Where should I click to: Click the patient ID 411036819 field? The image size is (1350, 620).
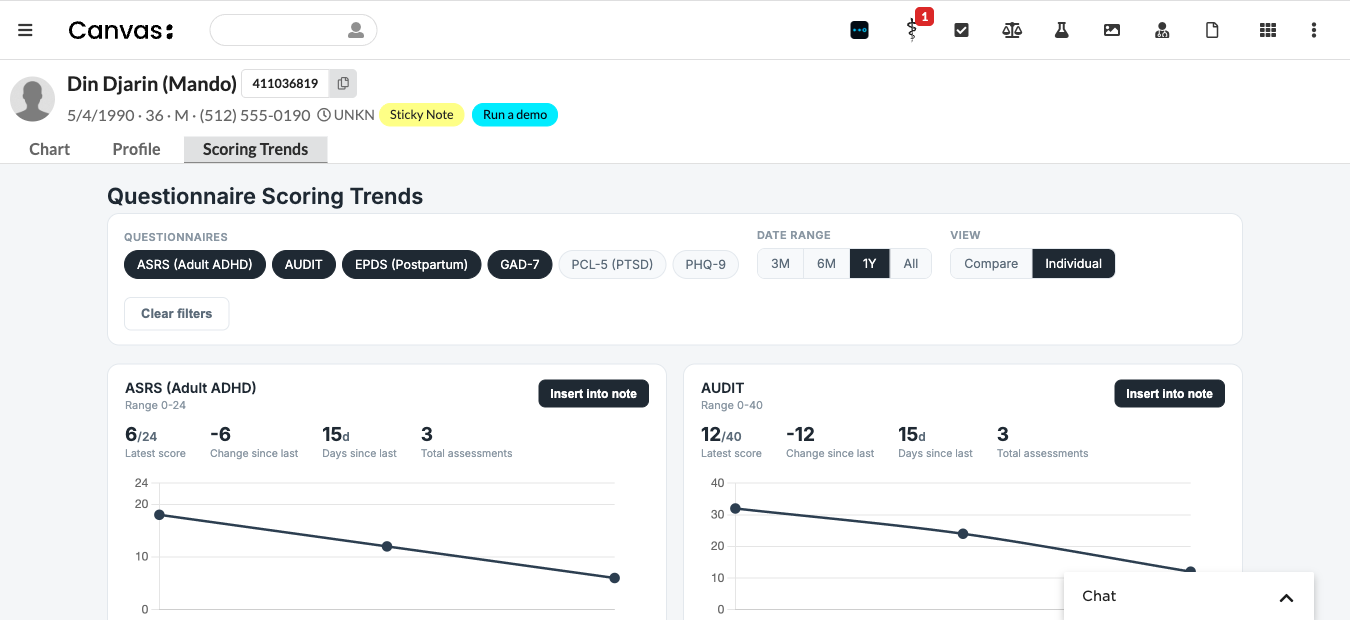[x=285, y=83]
